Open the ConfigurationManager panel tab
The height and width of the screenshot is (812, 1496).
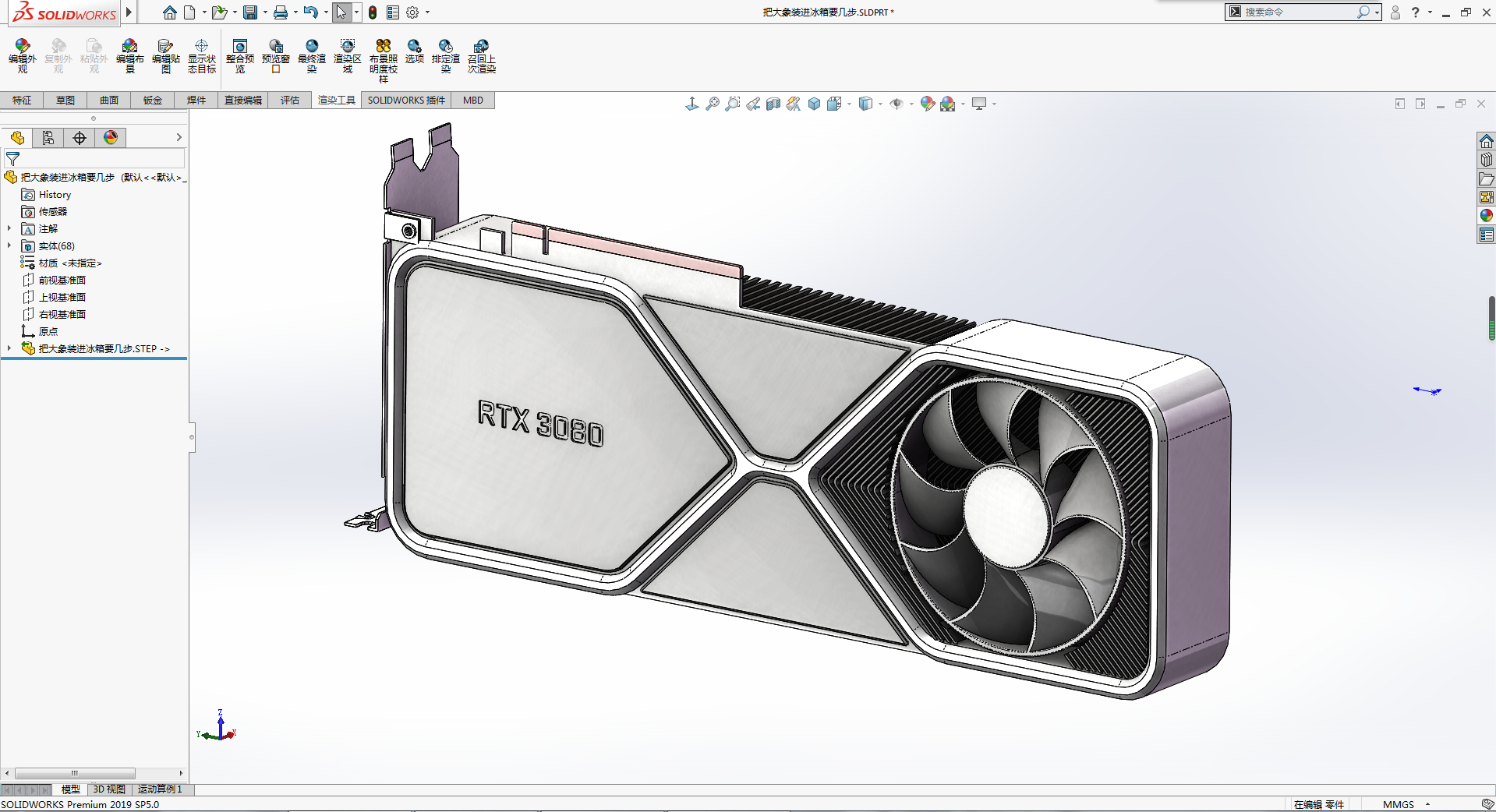pos(80,138)
